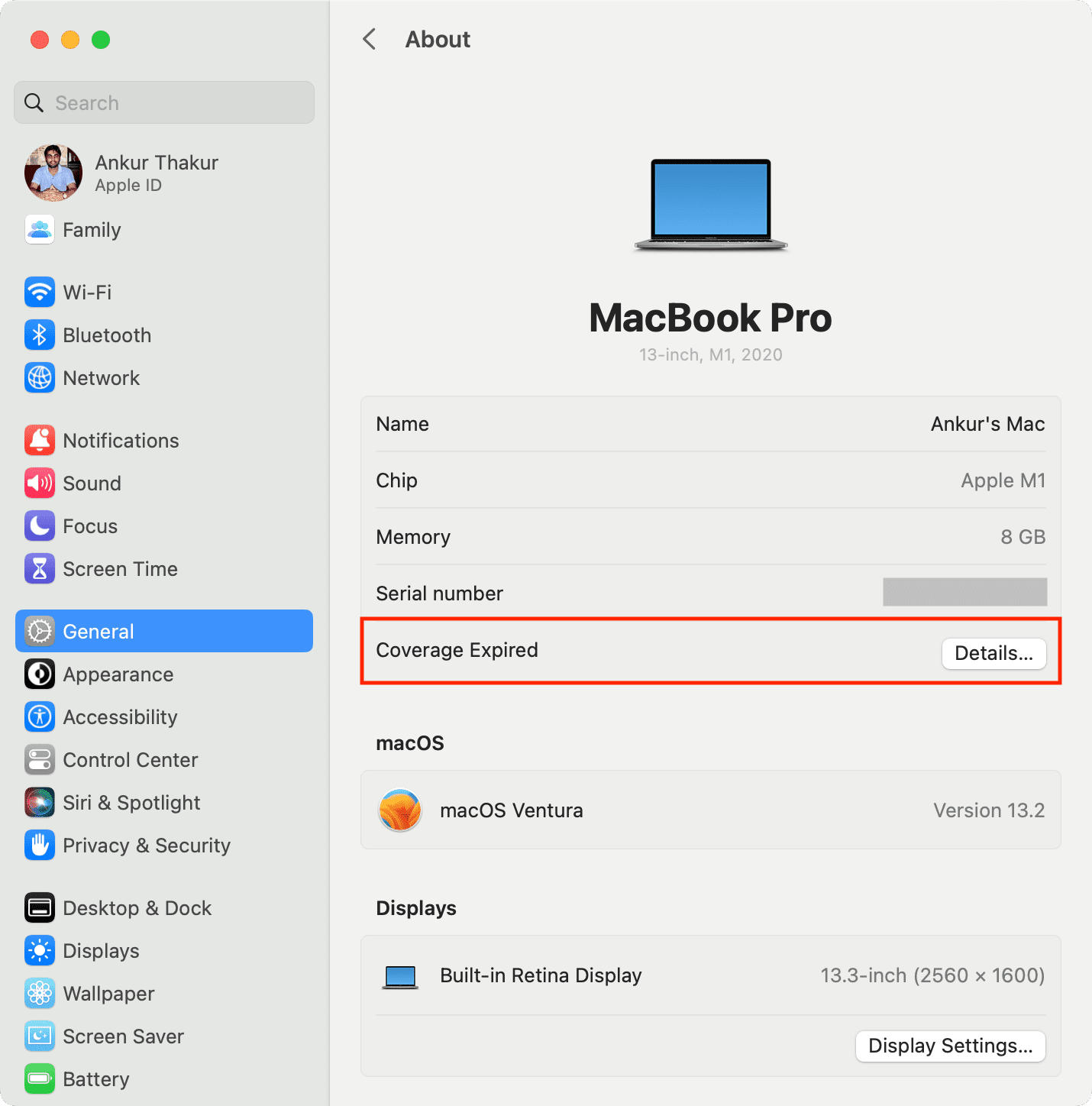
Task: Select Desktop & Dock label
Action: tap(137, 908)
